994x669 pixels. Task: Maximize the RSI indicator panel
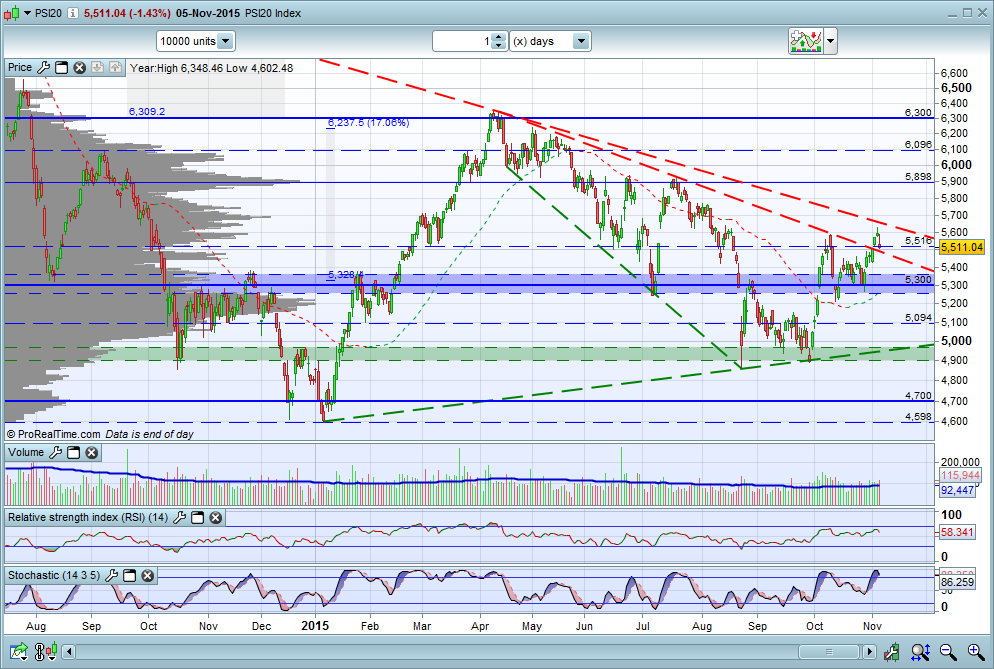pos(198,517)
